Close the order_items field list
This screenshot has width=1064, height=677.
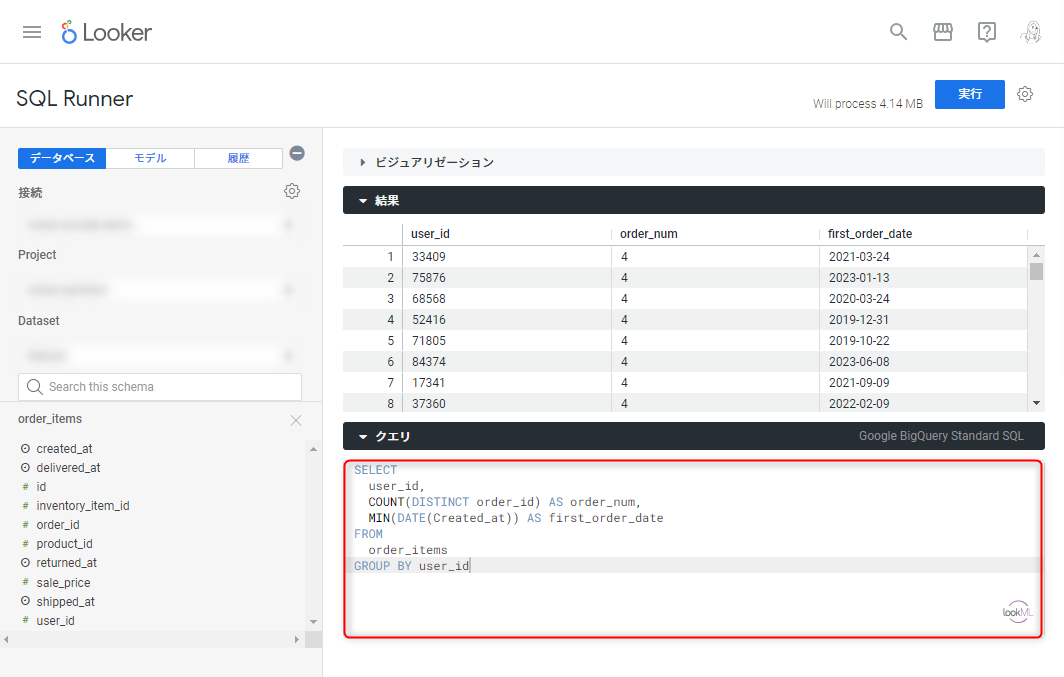295,420
